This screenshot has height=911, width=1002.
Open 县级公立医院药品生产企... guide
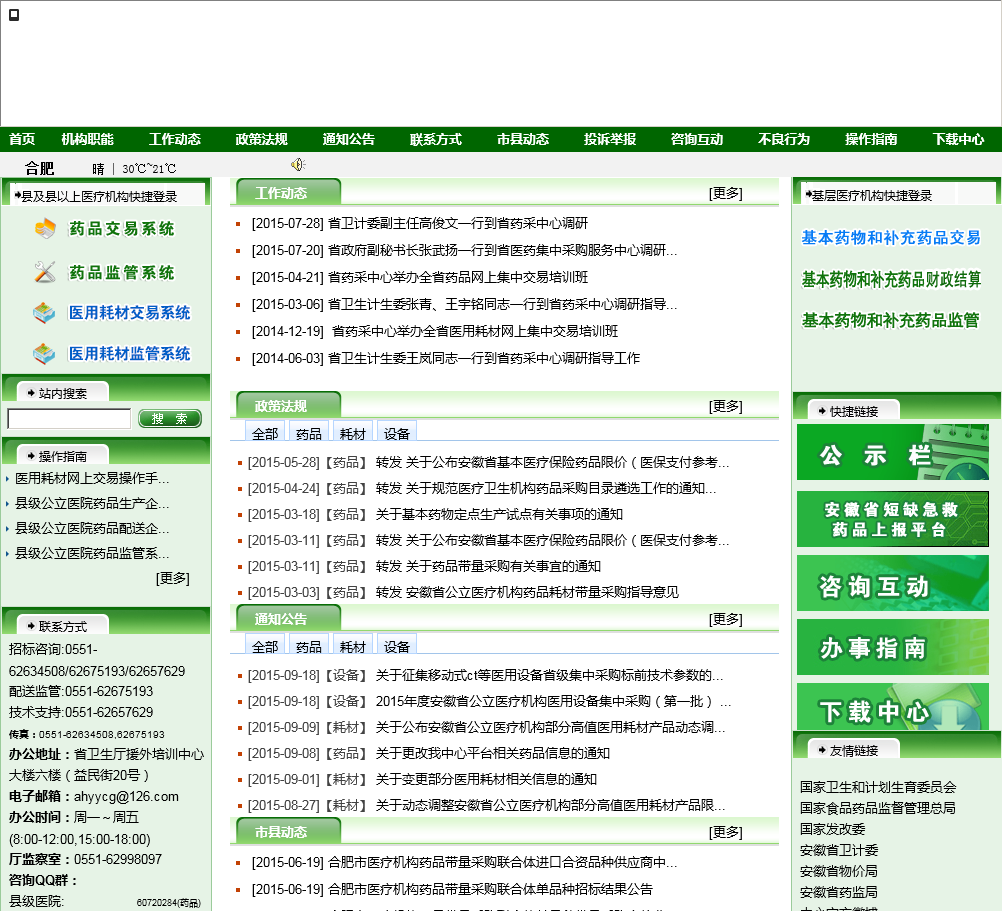(x=92, y=503)
